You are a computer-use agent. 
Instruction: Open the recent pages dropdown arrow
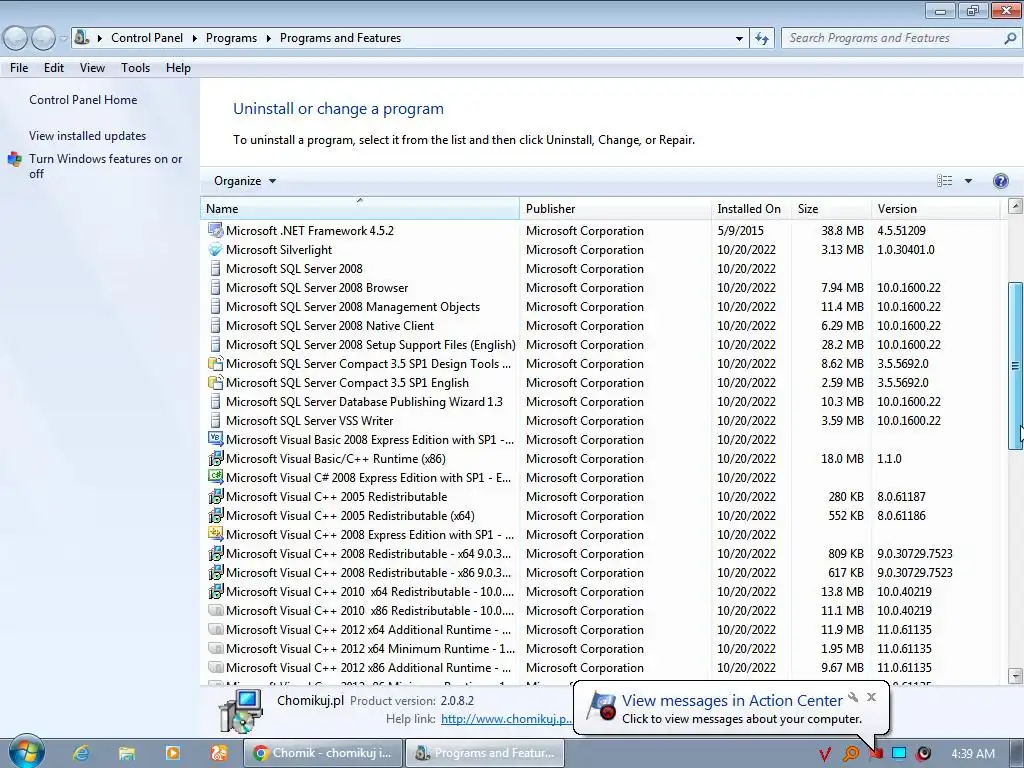click(63, 38)
